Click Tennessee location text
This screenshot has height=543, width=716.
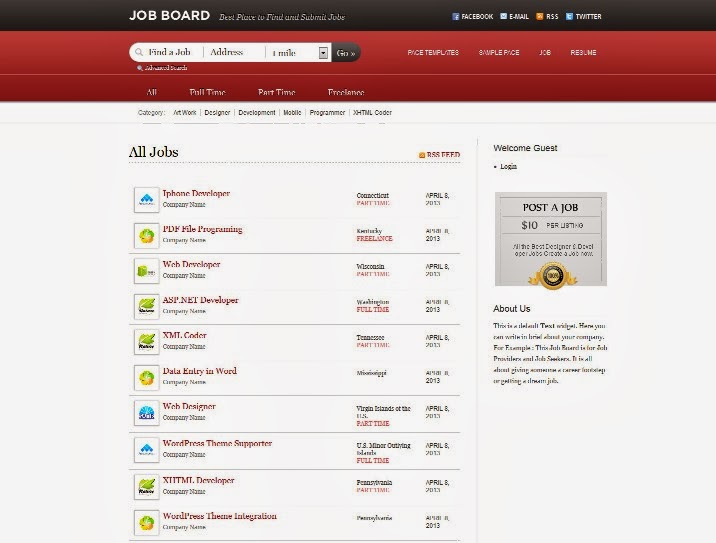coord(370,337)
